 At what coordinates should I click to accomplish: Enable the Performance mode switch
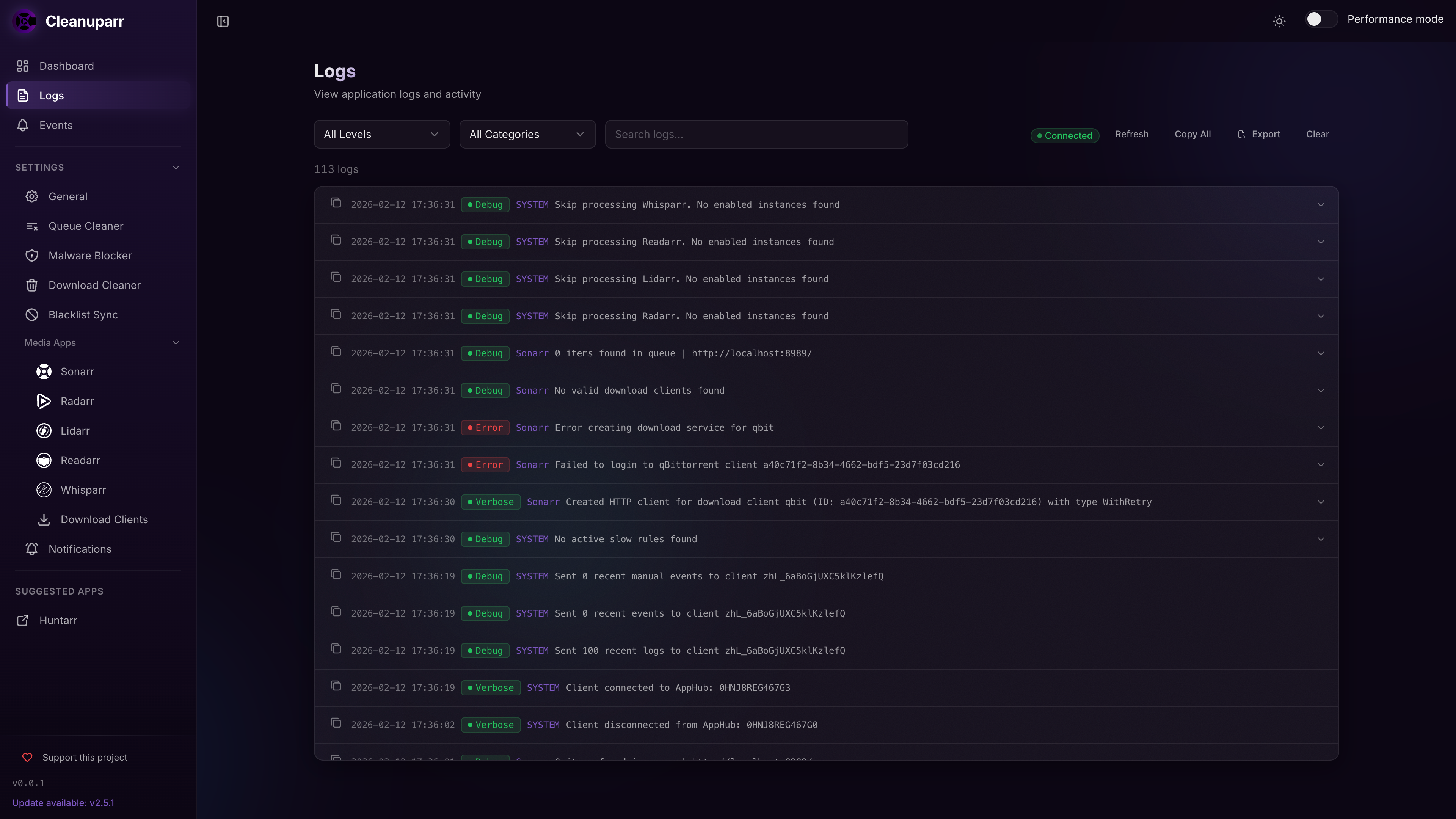click(x=1321, y=19)
